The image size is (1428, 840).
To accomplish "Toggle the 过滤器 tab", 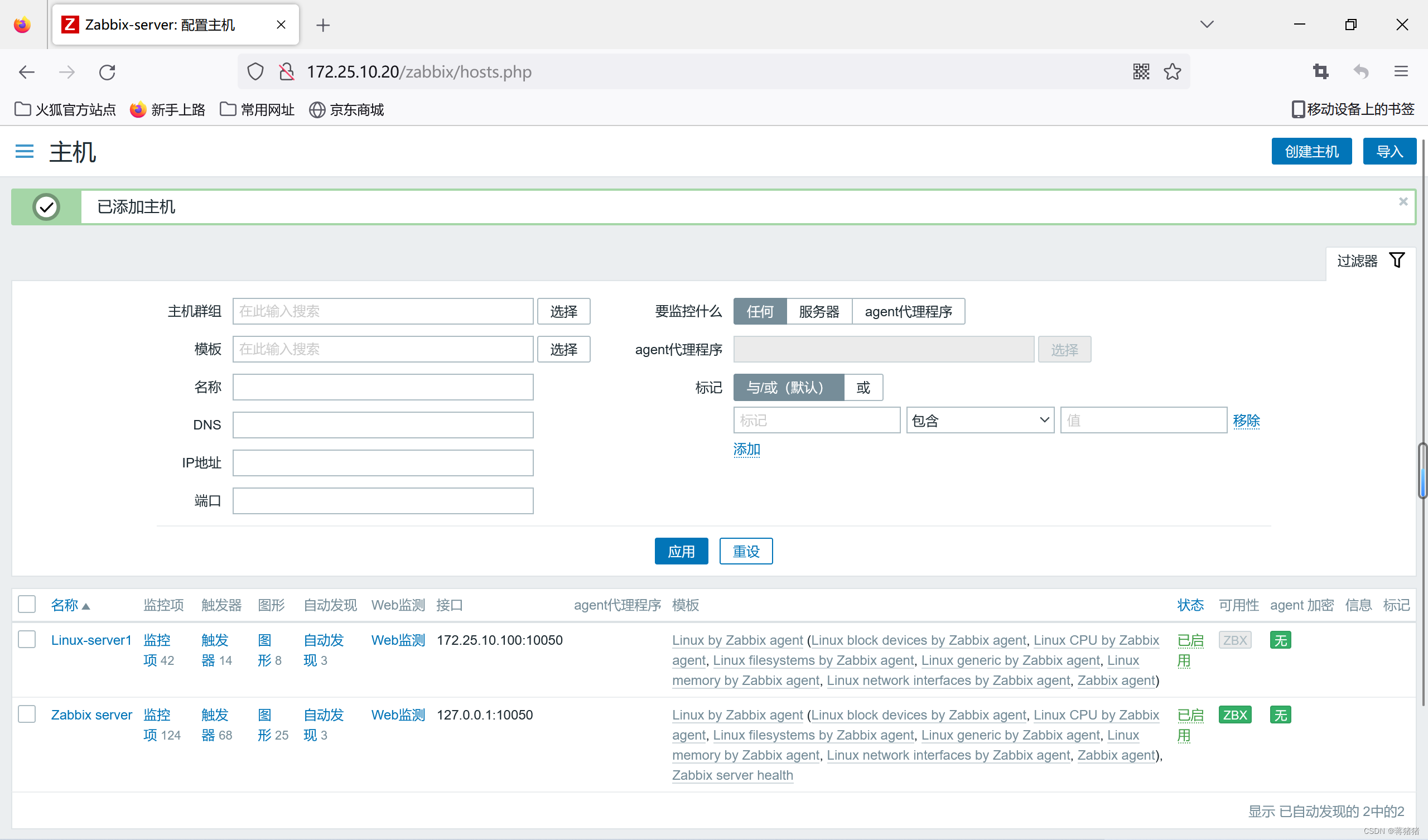I will coord(1371,260).
